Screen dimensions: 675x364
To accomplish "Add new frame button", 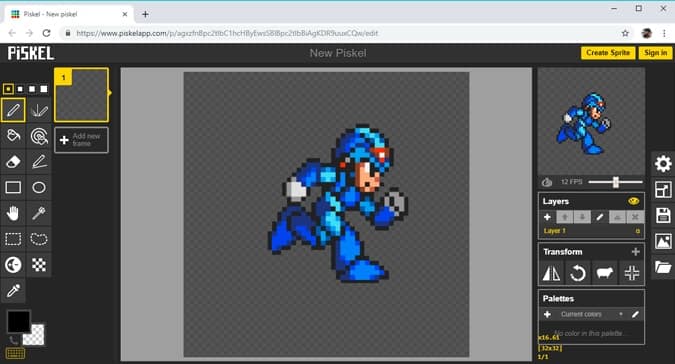I will pos(81,140).
